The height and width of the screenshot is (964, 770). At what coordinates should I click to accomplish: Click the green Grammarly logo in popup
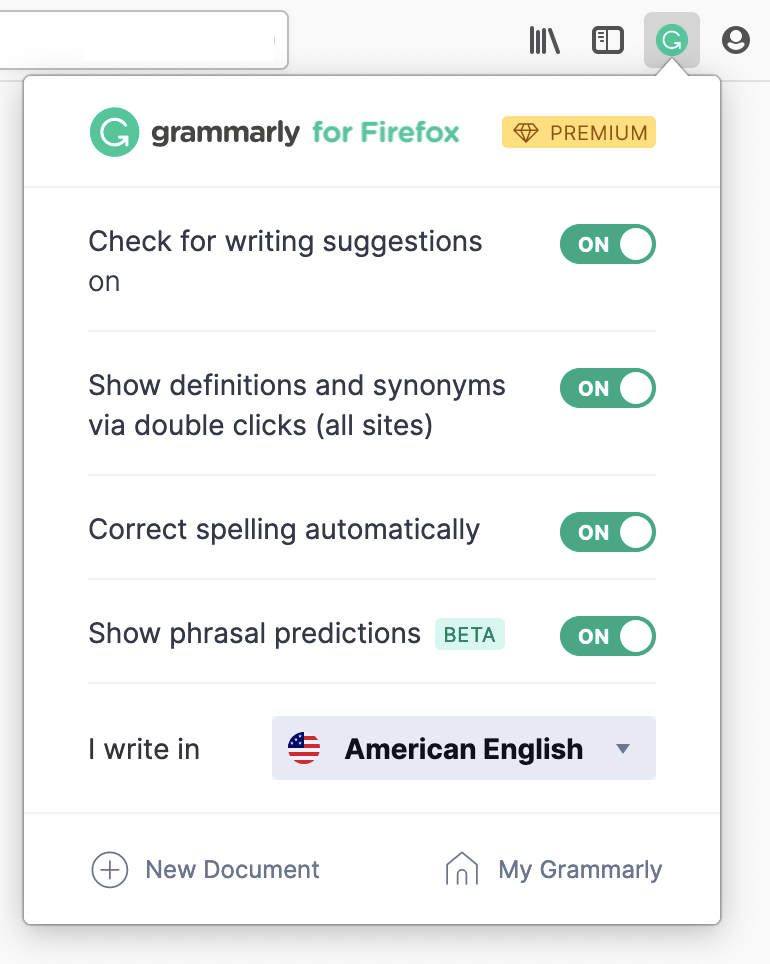coord(114,132)
